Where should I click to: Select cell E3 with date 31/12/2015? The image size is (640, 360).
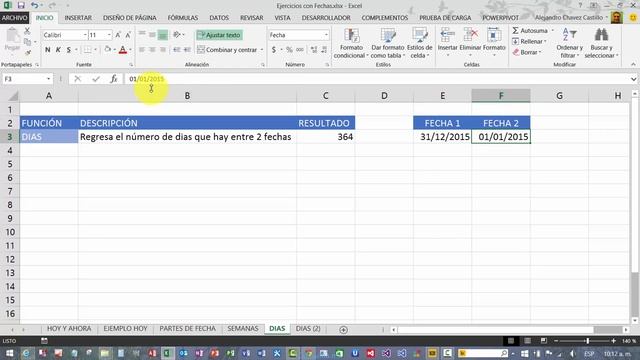click(x=442, y=137)
